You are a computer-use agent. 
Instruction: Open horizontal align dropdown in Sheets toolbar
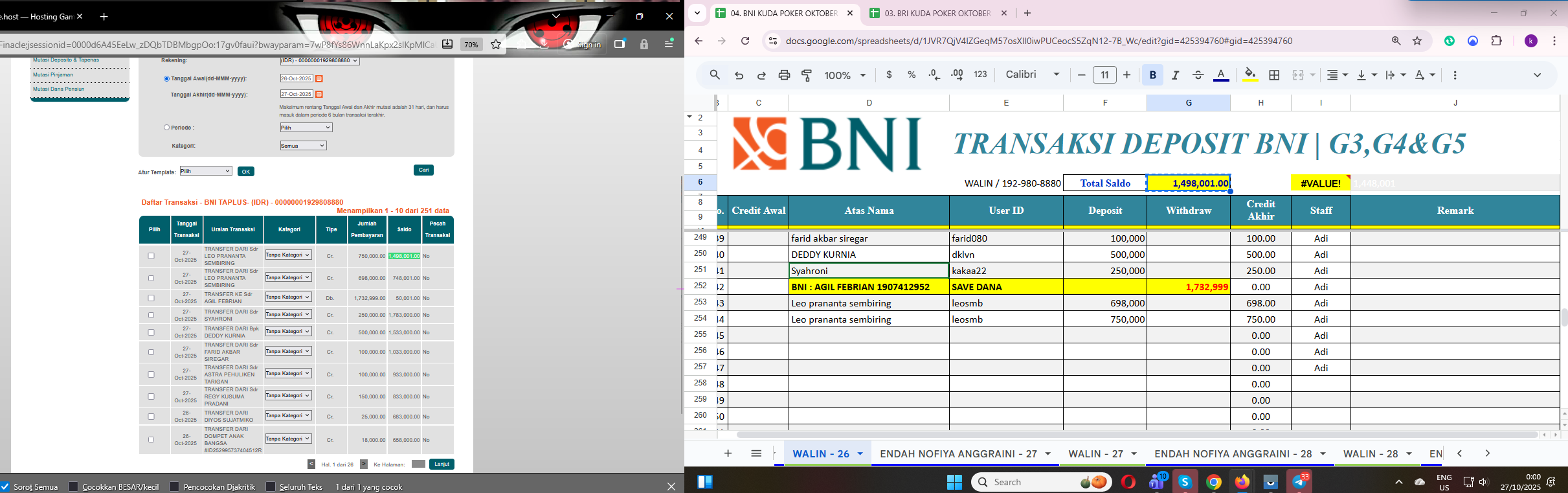pyautogui.click(x=1337, y=75)
